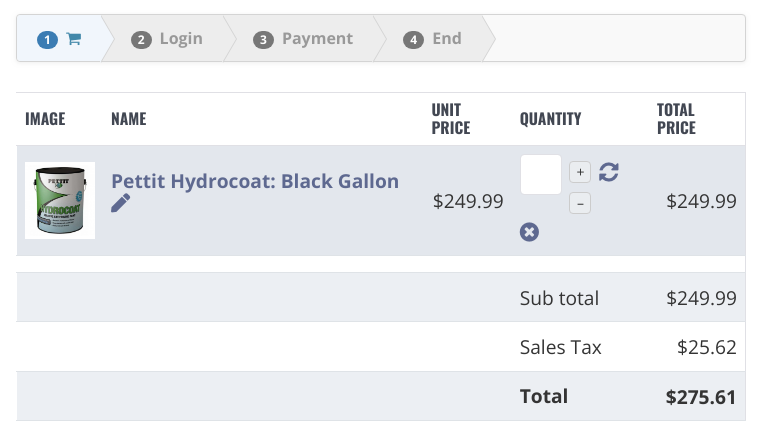Remove the item with the X circle icon
The width and height of the screenshot is (761, 434).
529,232
